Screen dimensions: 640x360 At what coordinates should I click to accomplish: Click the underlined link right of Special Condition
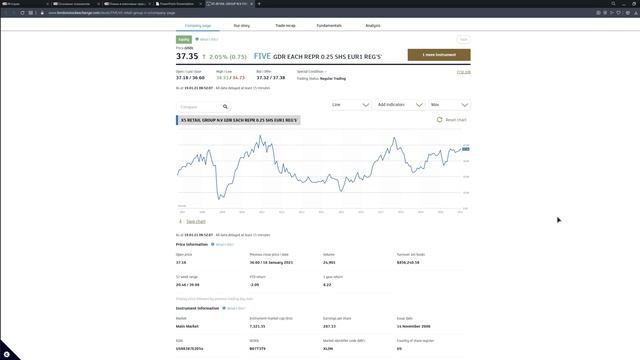pos(463,72)
